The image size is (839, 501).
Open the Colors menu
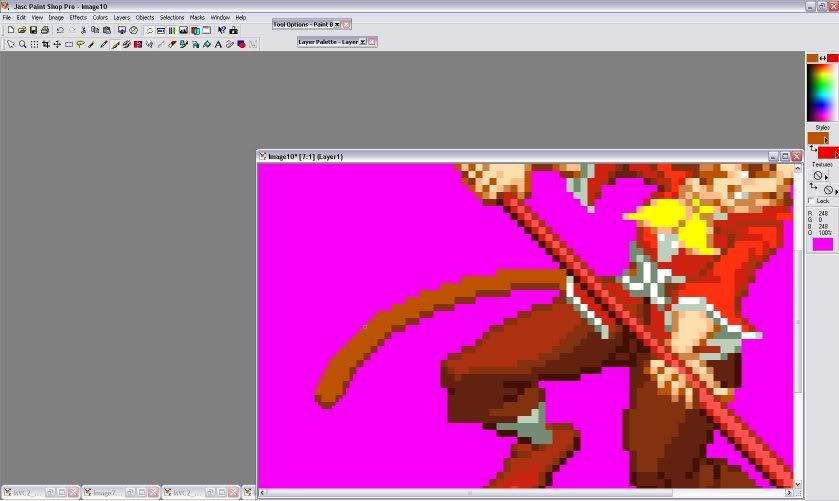tap(100, 18)
